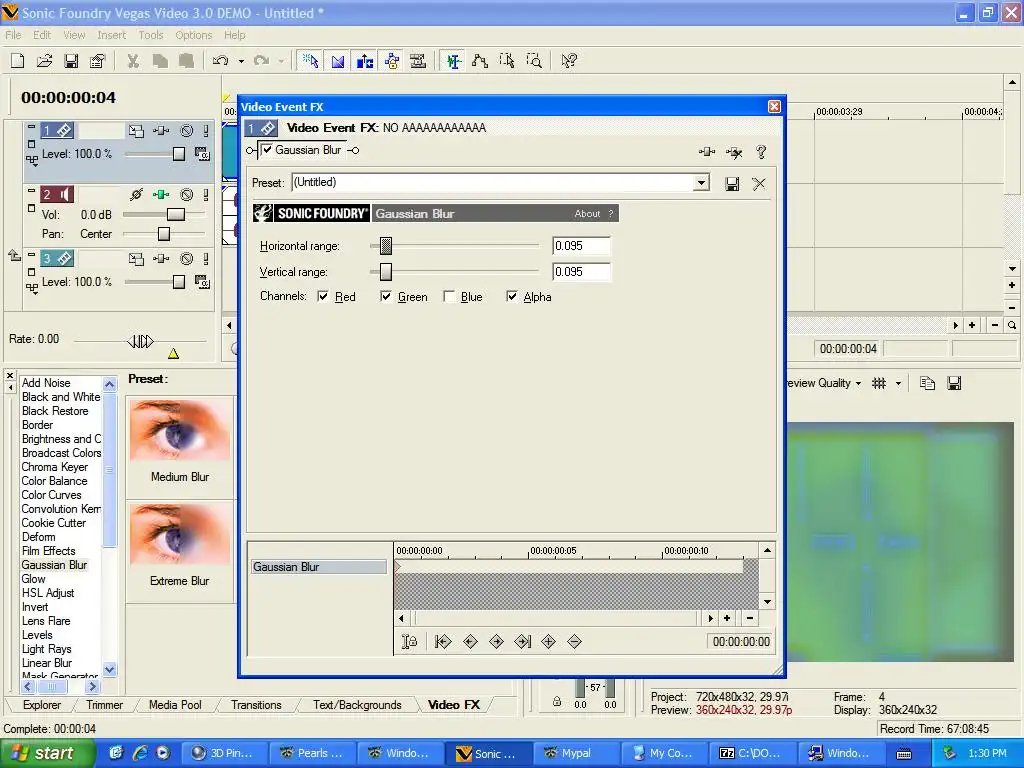Toggle the Green channel checkbox
This screenshot has width=1024, height=768.
[386, 296]
